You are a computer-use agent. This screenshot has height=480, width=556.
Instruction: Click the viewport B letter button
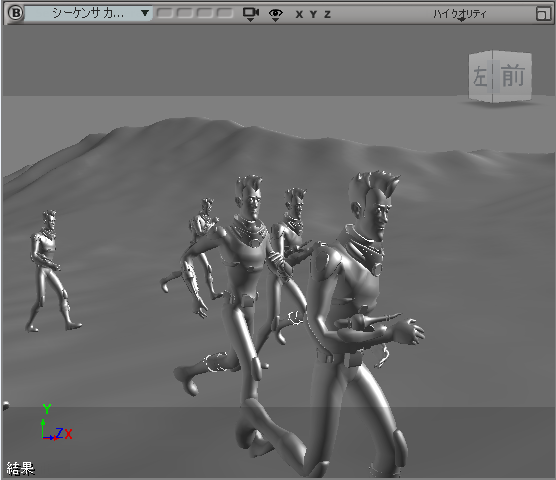(x=15, y=13)
